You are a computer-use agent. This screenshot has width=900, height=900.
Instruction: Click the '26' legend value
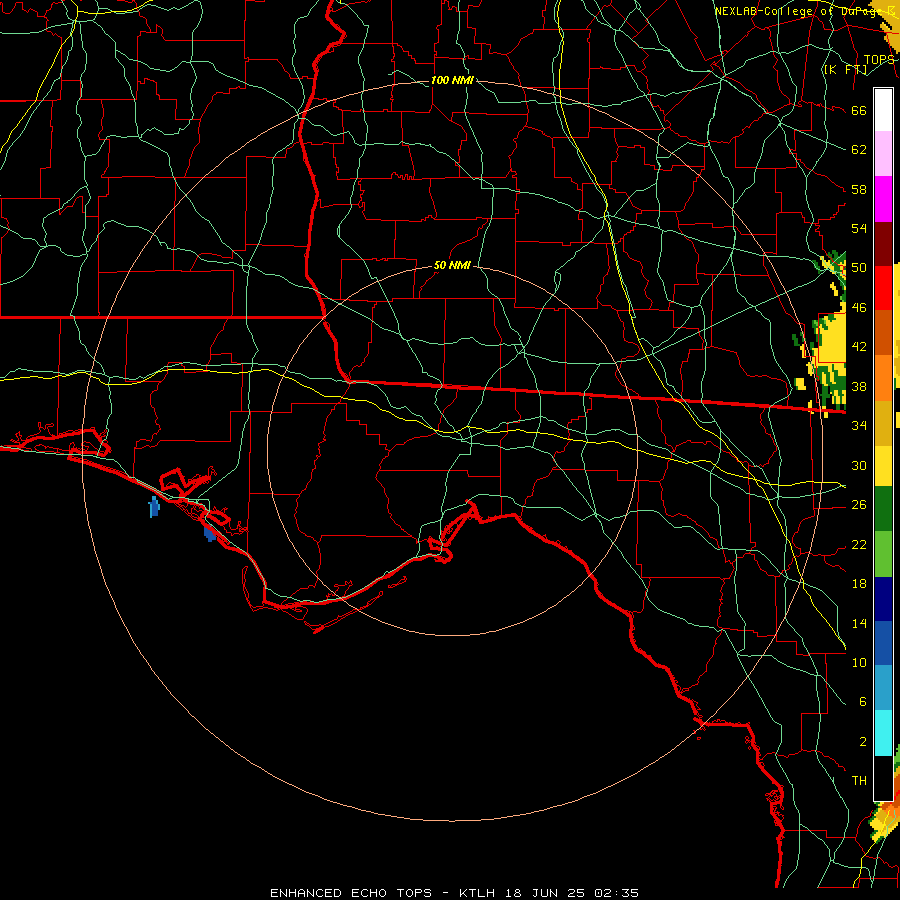[x=859, y=505]
